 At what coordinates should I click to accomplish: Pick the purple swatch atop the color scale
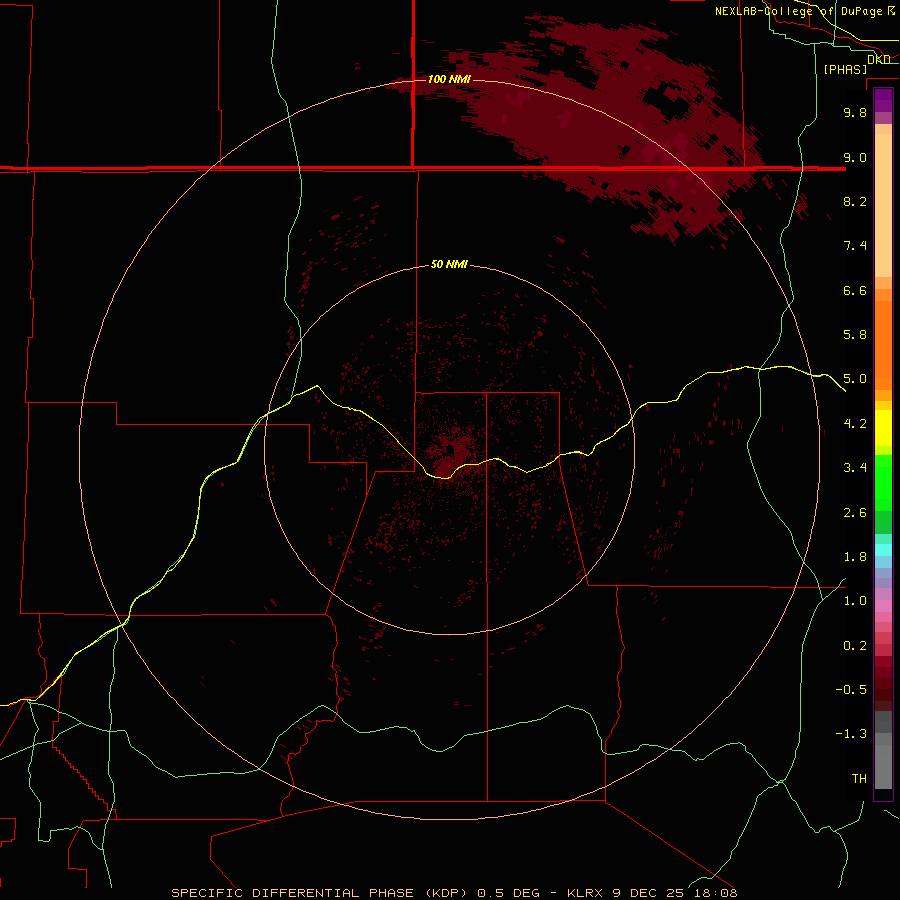click(x=883, y=100)
